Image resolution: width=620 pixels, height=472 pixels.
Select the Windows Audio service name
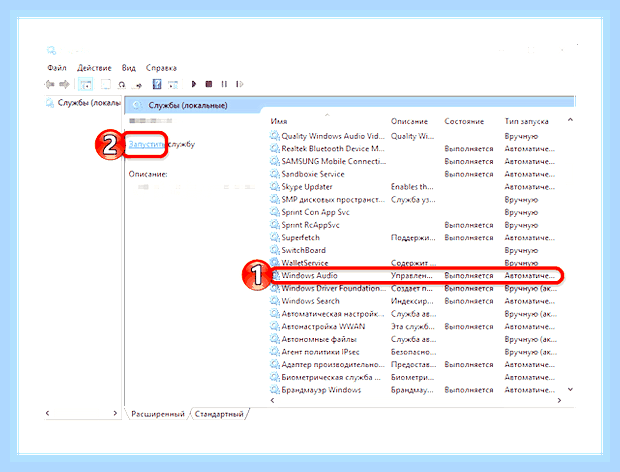coord(309,275)
